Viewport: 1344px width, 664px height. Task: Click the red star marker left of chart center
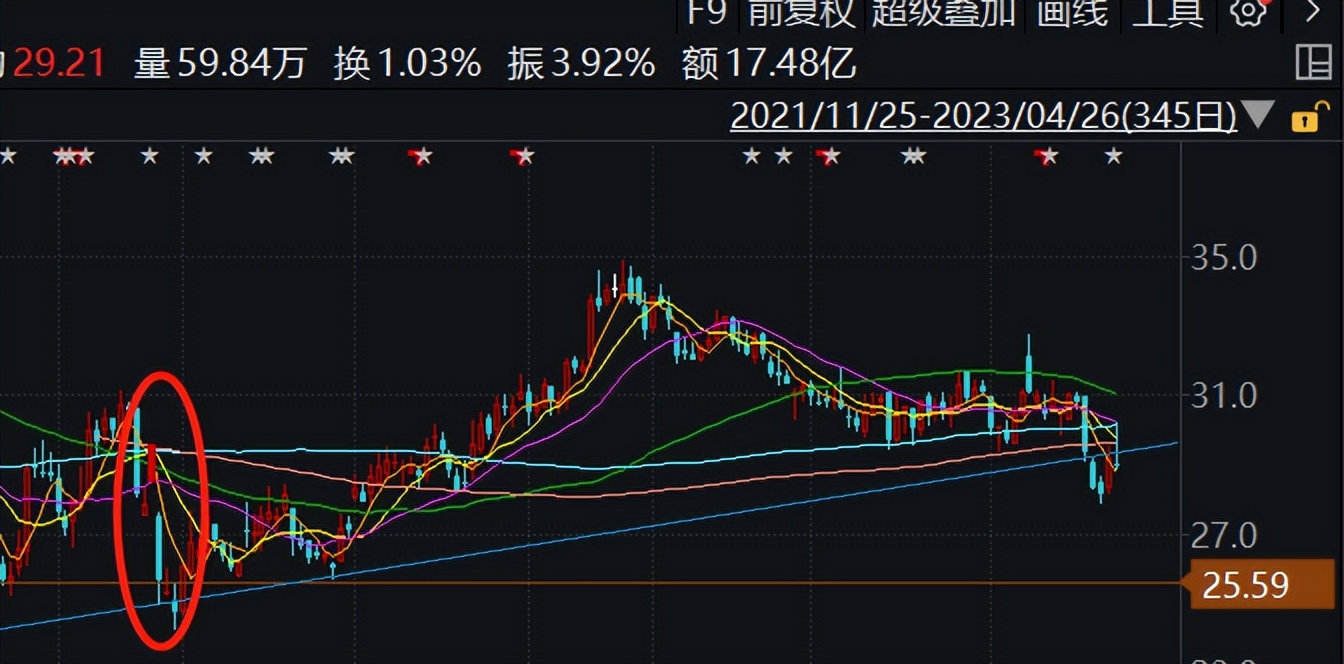click(x=417, y=156)
